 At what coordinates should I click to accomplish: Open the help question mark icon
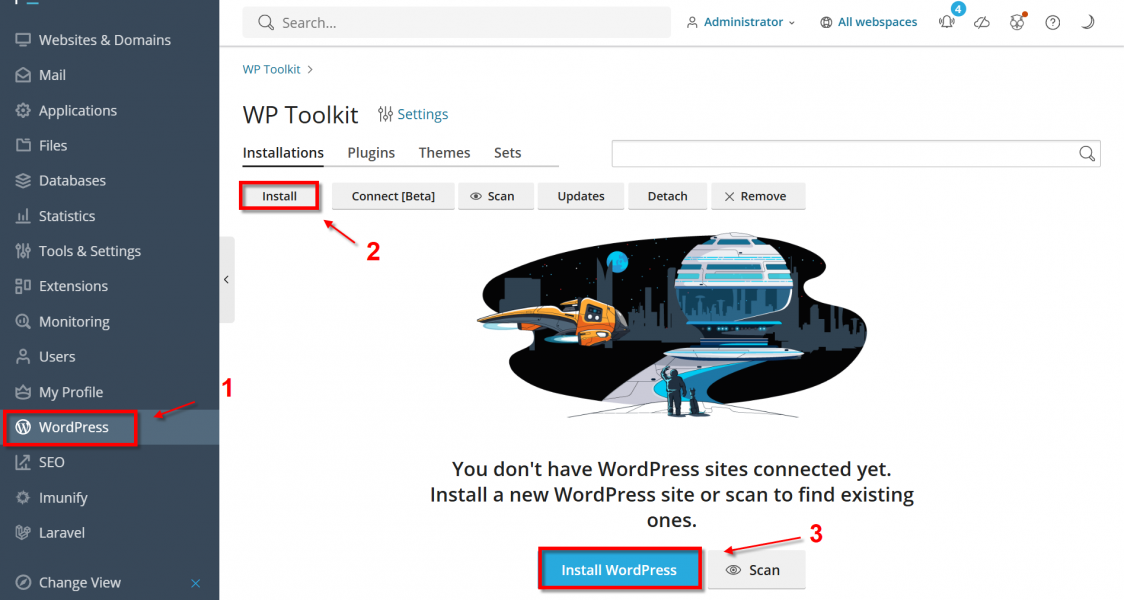pyautogui.click(x=1052, y=22)
